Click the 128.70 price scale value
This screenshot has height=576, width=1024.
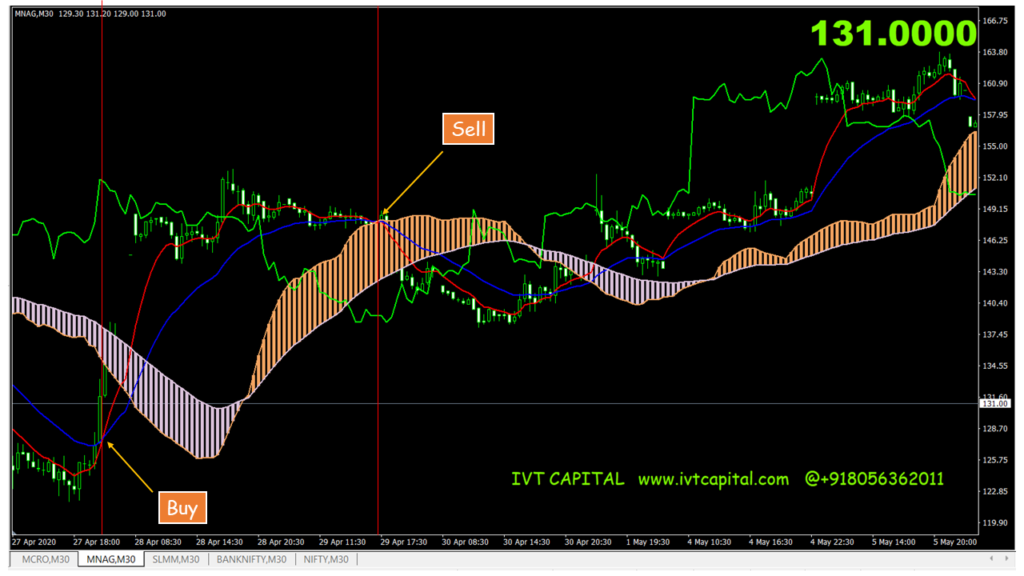[x=995, y=428]
